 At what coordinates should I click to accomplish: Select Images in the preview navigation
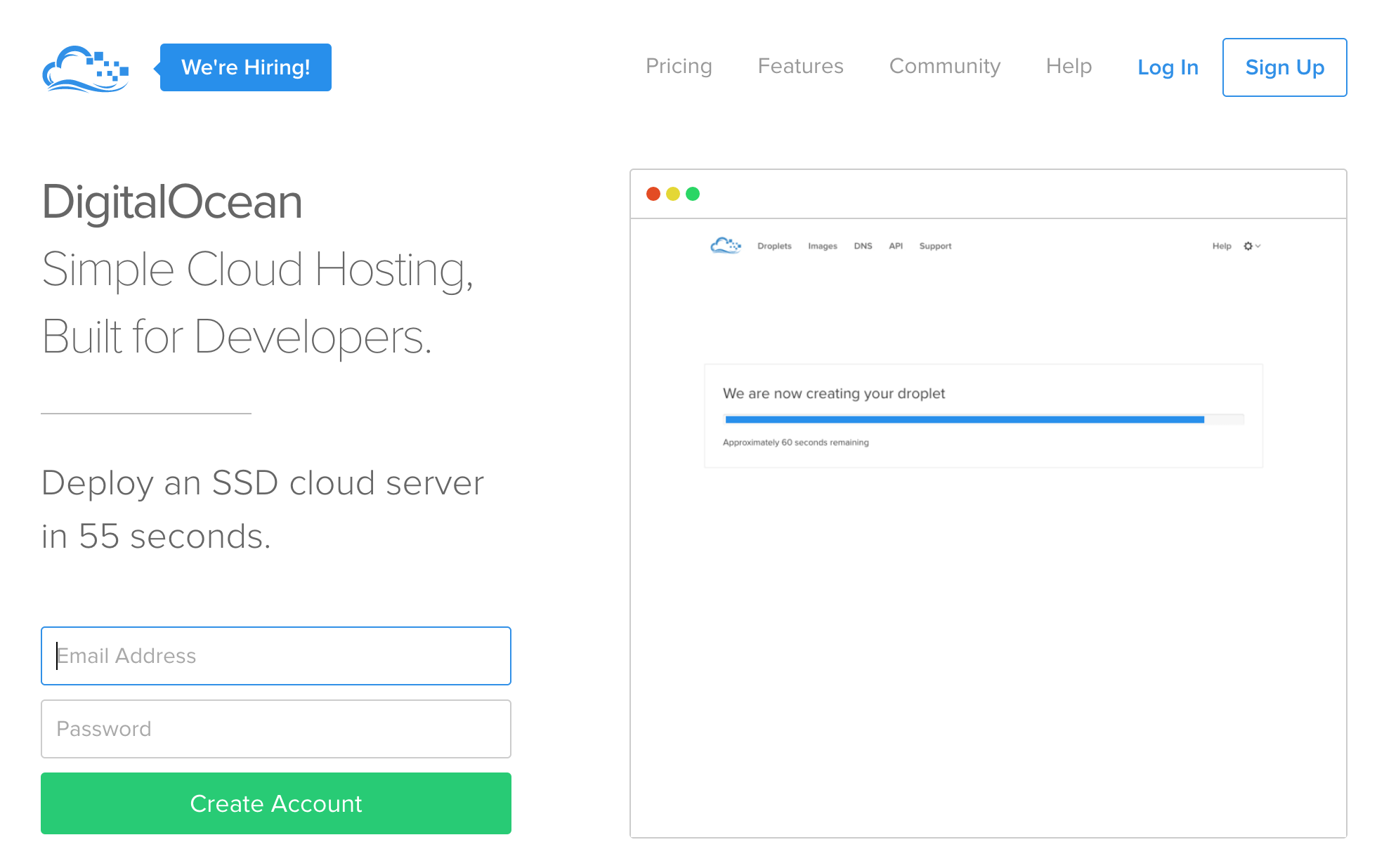point(823,246)
